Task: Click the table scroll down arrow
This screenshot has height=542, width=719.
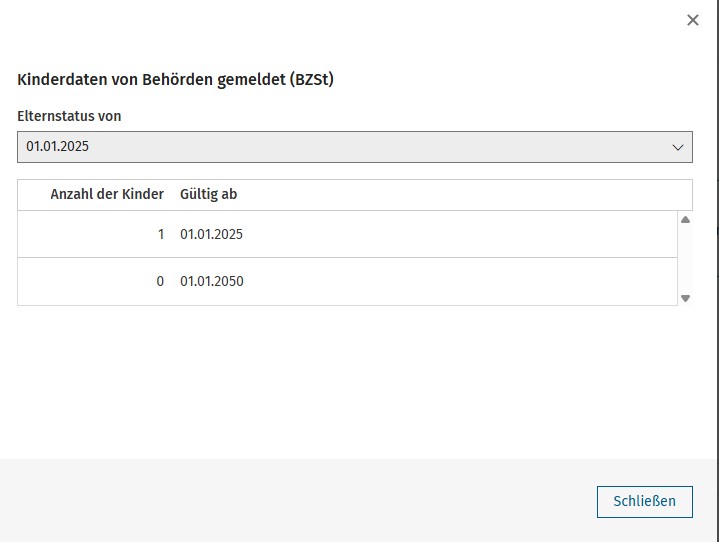Action: 685,299
